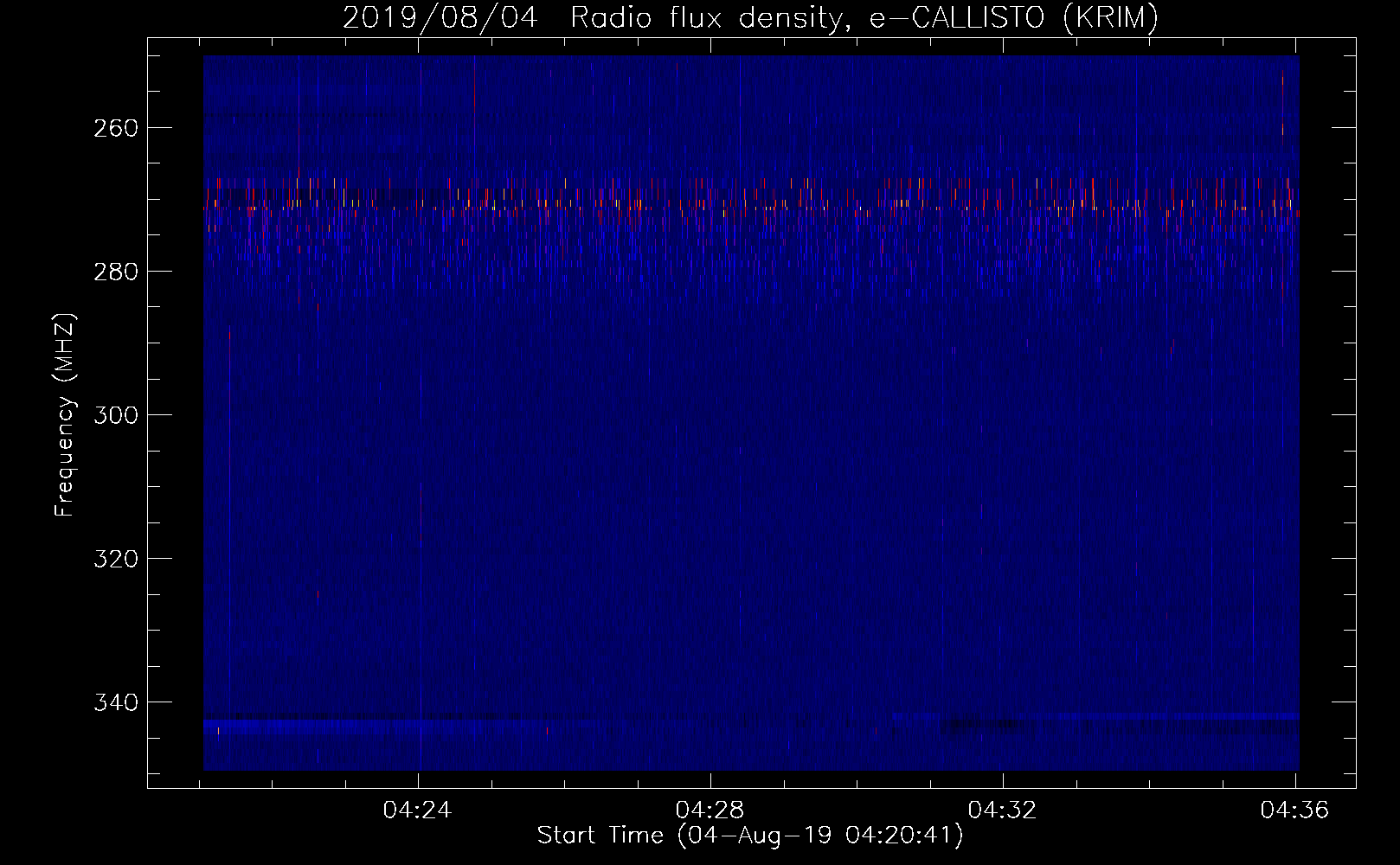Image resolution: width=1400 pixels, height=865 pixels.
Task: Click the 04:28 time tick label
Action: (x=710, y=811)
